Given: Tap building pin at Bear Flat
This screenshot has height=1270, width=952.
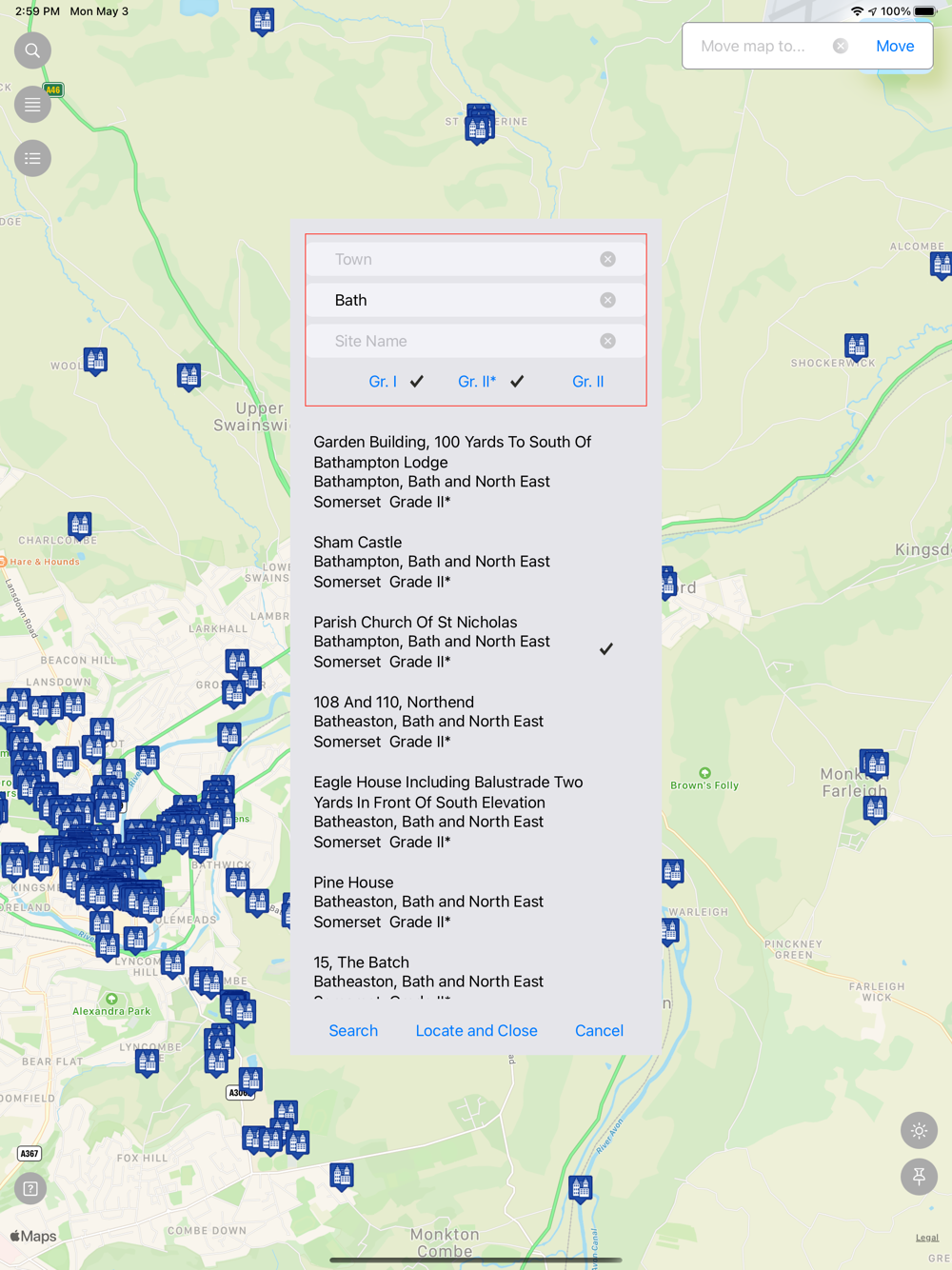Looking at the screenshot, I should coord(147,1062).
